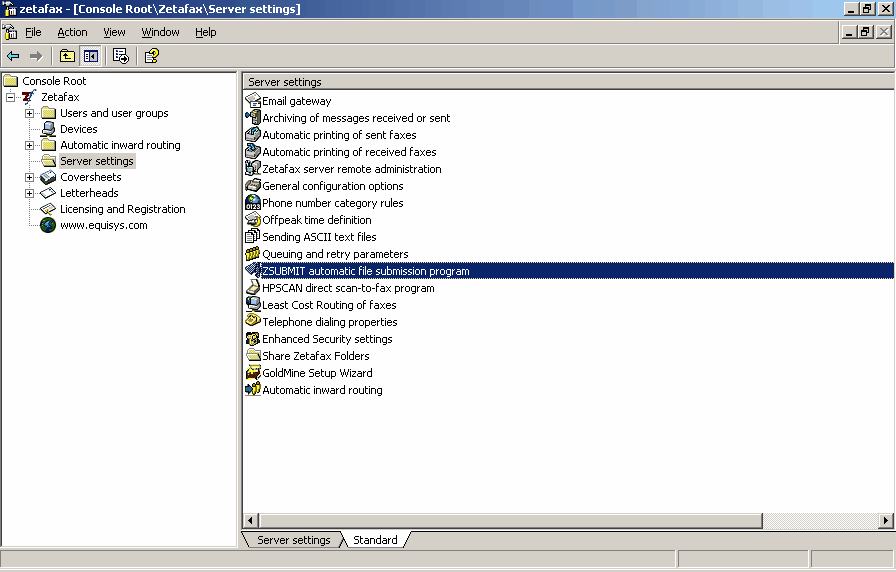
Task: Switch to the Standard tab
Action: point(375,540)
